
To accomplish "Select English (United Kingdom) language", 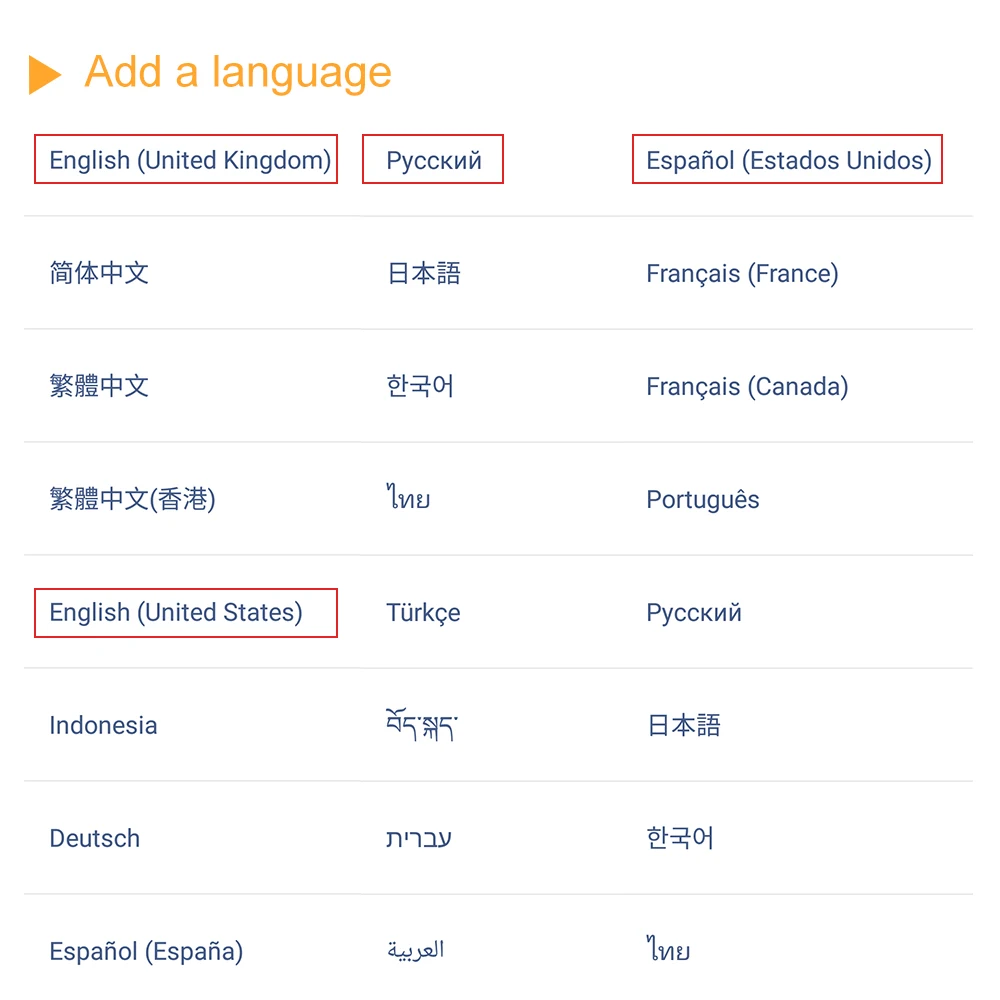I will (x=190, y=160).
